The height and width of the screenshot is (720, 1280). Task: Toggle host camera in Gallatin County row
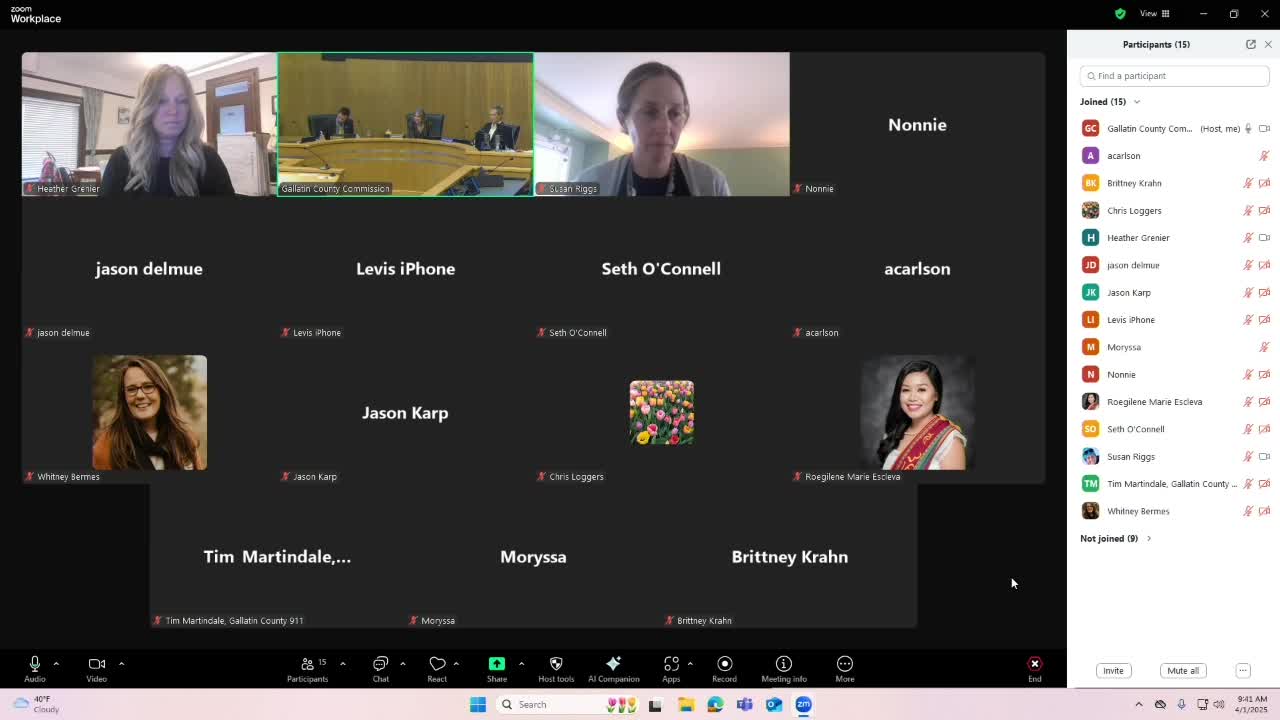1264,128
